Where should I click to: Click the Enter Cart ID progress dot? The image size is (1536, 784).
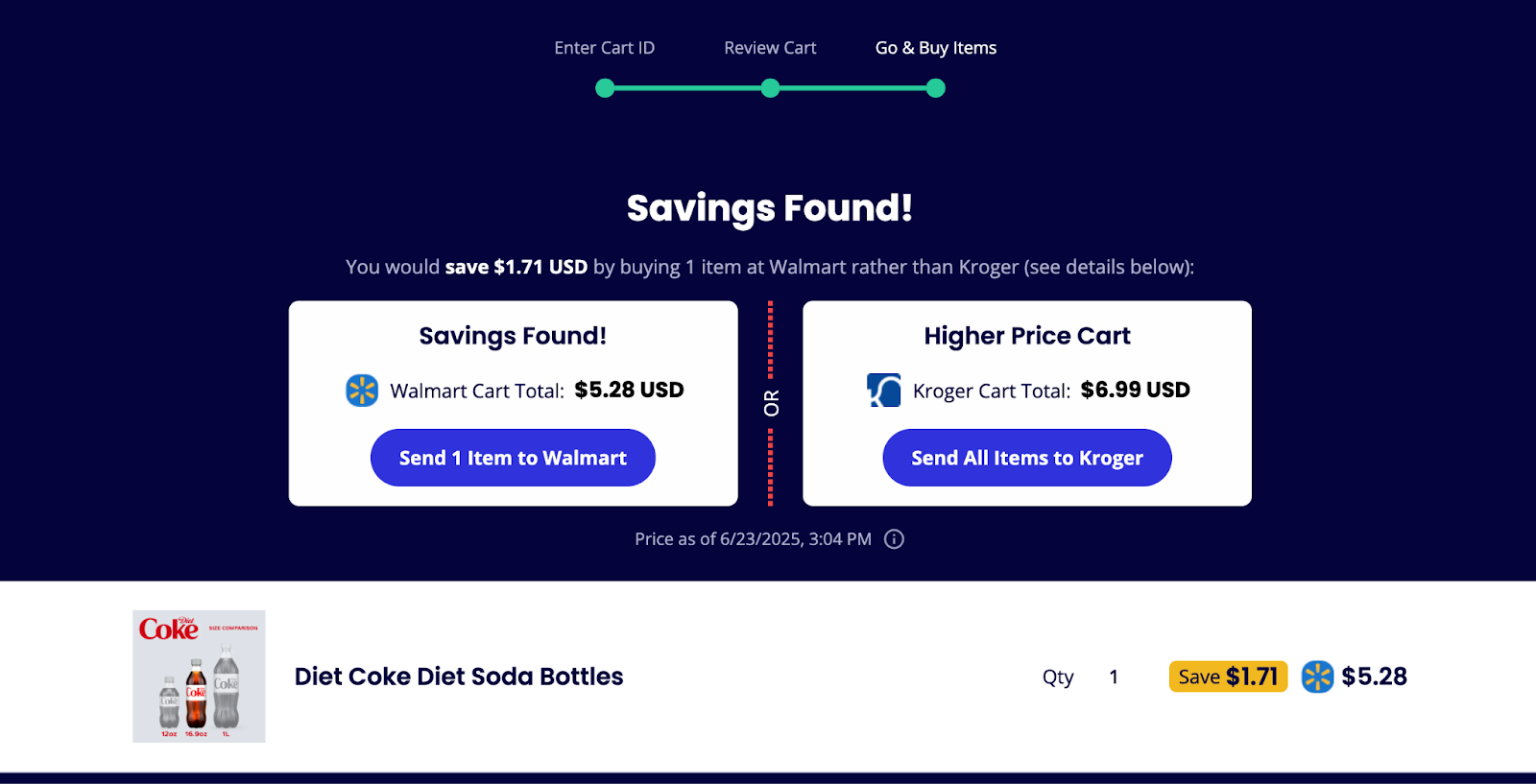click(x=604, y=87)
